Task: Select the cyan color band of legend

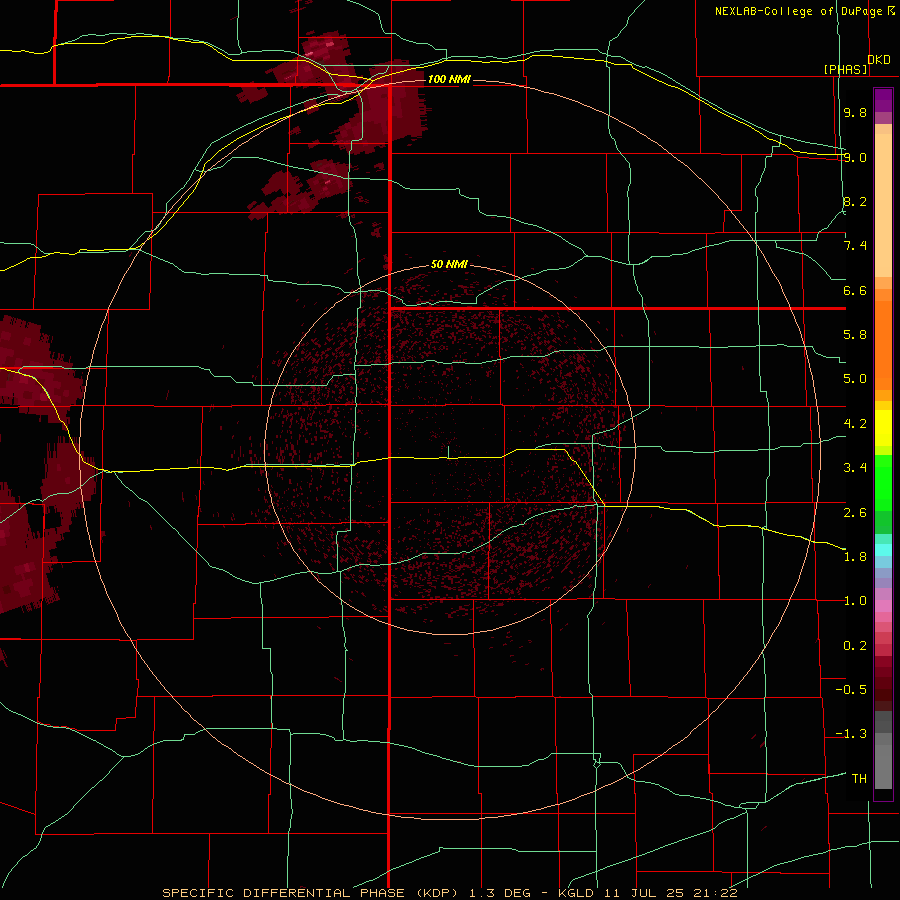Action: 883,550
